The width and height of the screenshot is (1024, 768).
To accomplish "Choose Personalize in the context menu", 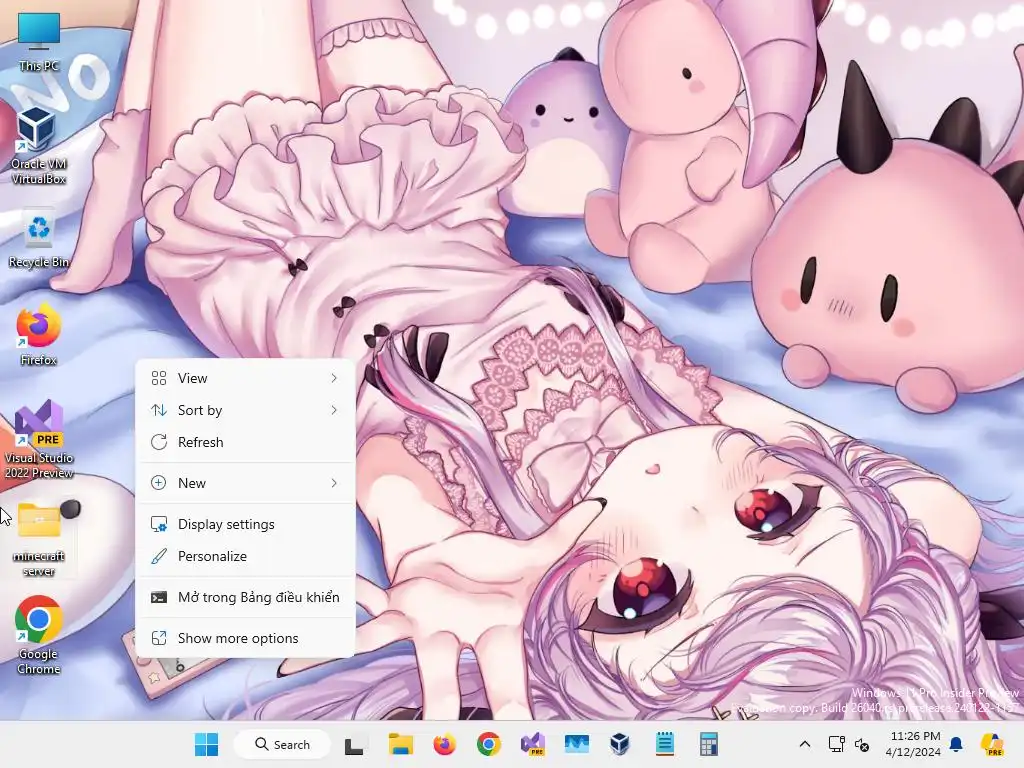I will click(x=246, y=556).
